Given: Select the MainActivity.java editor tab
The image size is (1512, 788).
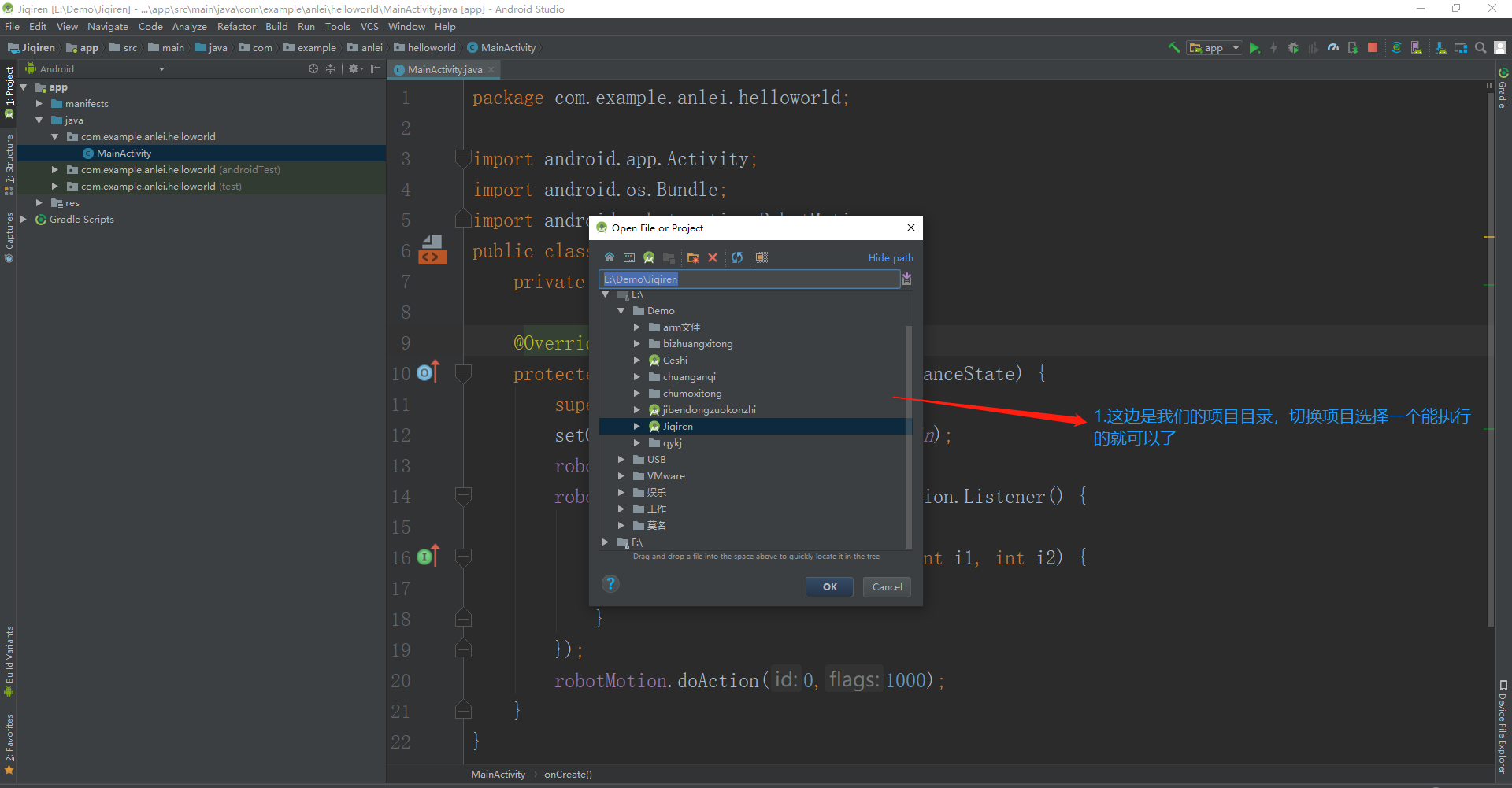Looking at the screenshot, I should [444, 69].
